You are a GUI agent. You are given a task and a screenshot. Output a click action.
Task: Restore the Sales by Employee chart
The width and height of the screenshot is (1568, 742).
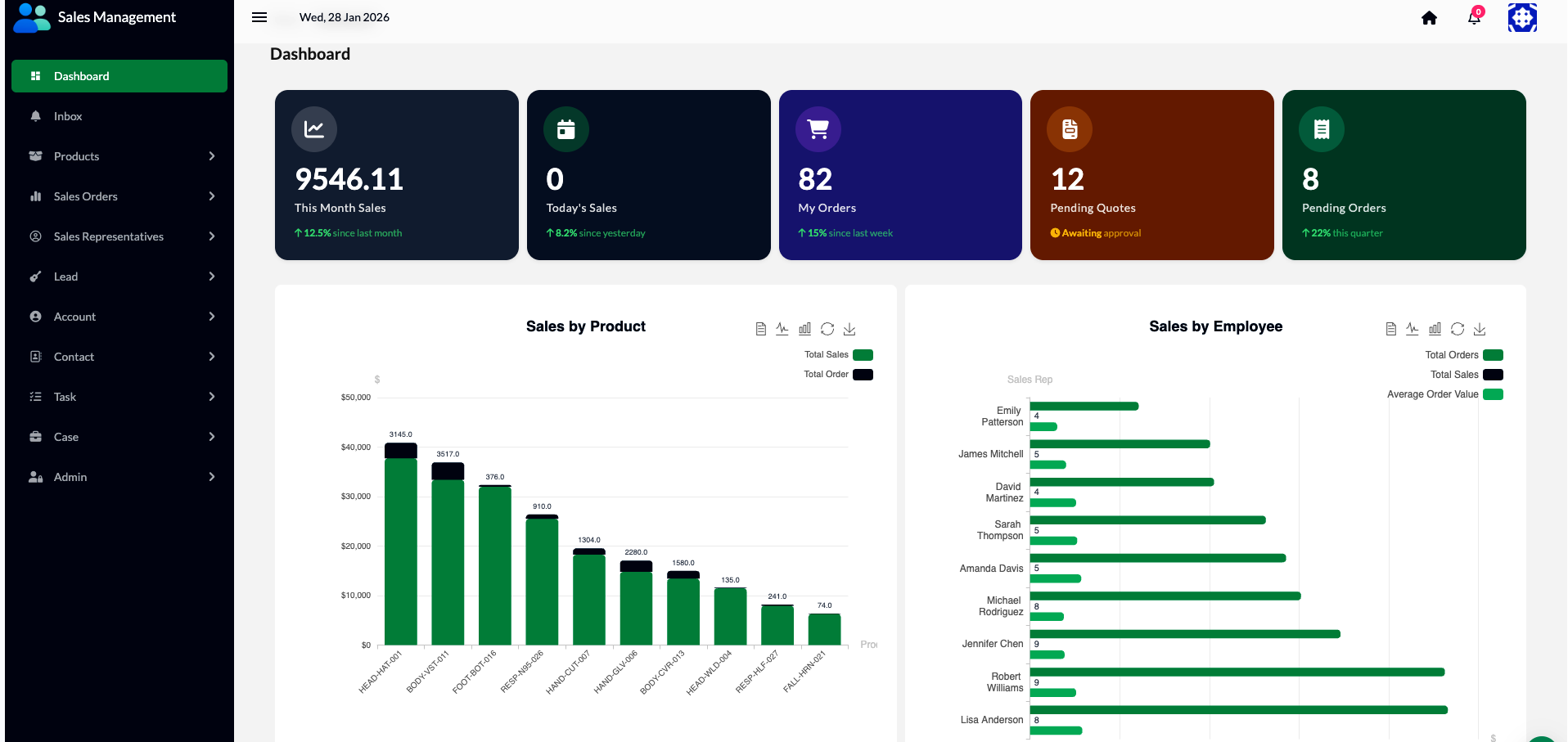[1458, 329]
